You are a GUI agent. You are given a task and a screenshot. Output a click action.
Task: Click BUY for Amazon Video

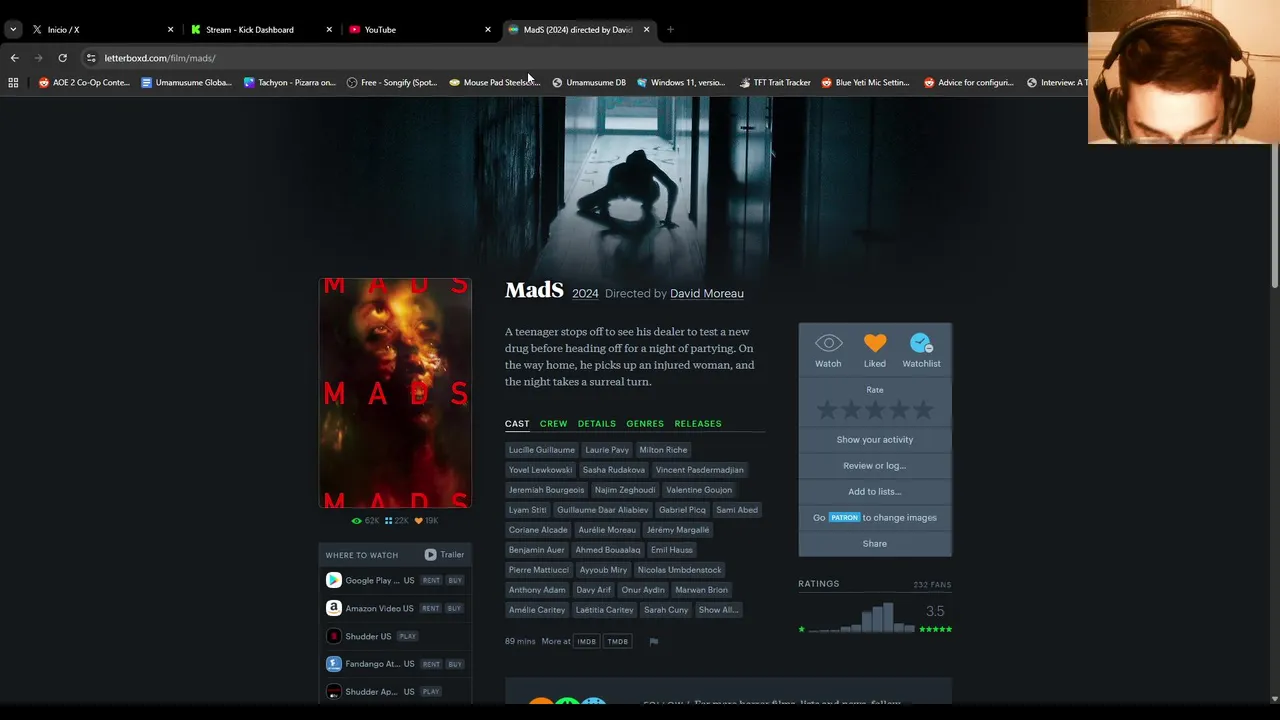point(454,608)
